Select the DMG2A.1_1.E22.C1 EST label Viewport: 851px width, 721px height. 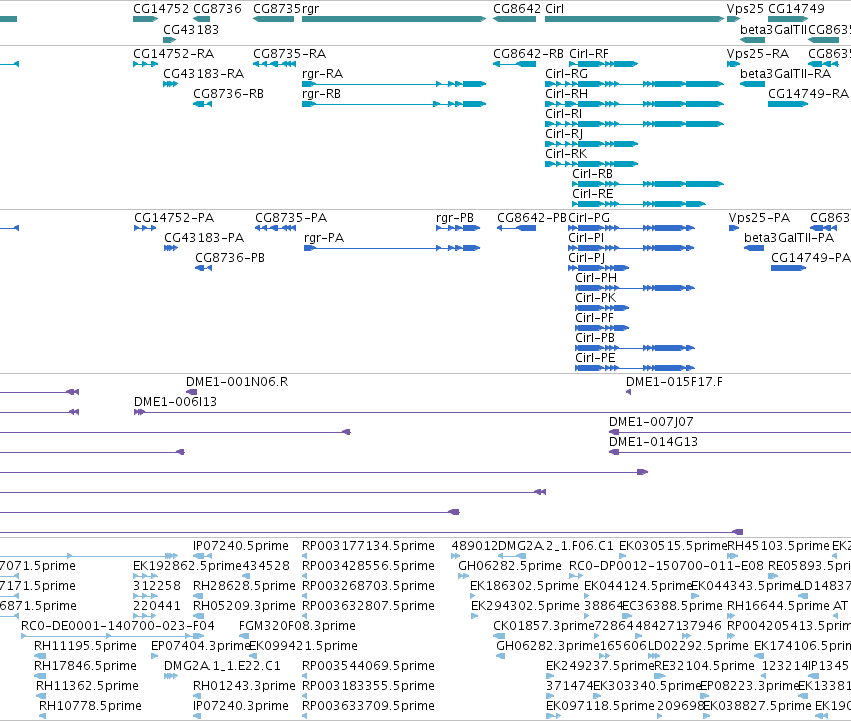point(223,666)
